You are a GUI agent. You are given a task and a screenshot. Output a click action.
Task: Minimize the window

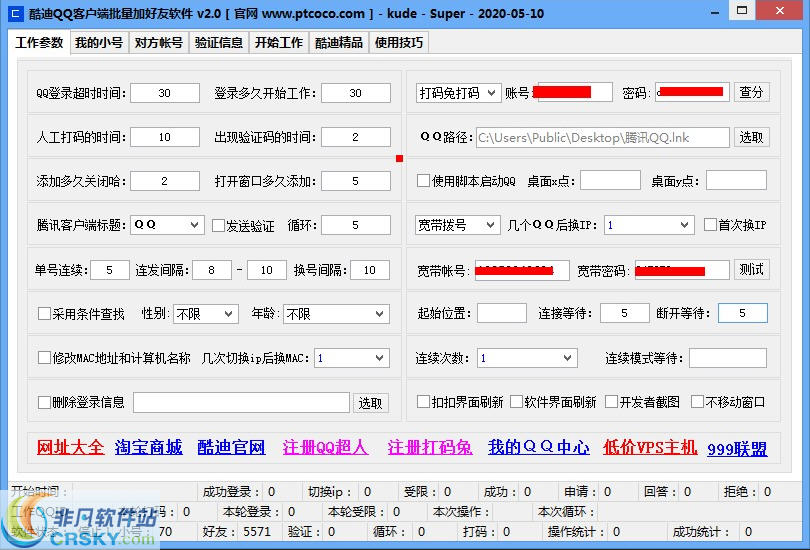pyautogui.click(x=715, y=12)
